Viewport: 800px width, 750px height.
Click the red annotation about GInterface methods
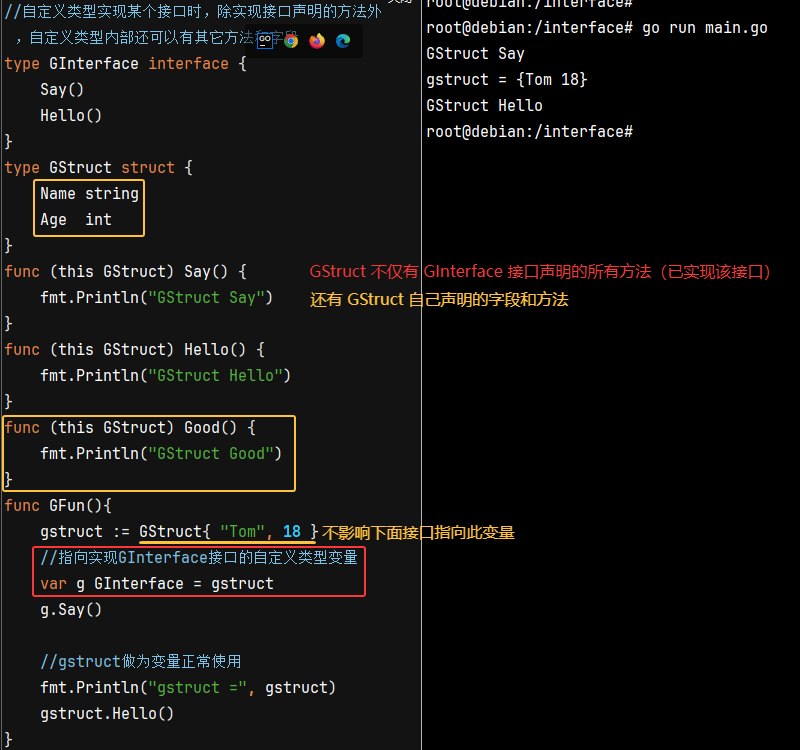point(540,272)
